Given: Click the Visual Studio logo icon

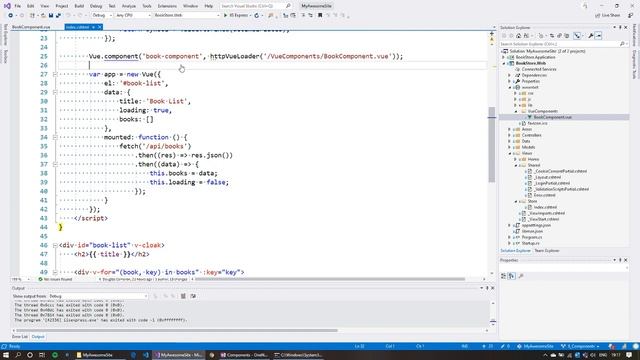Looking at the screenshot, I should pyautogui.click(x=7, y=6).
